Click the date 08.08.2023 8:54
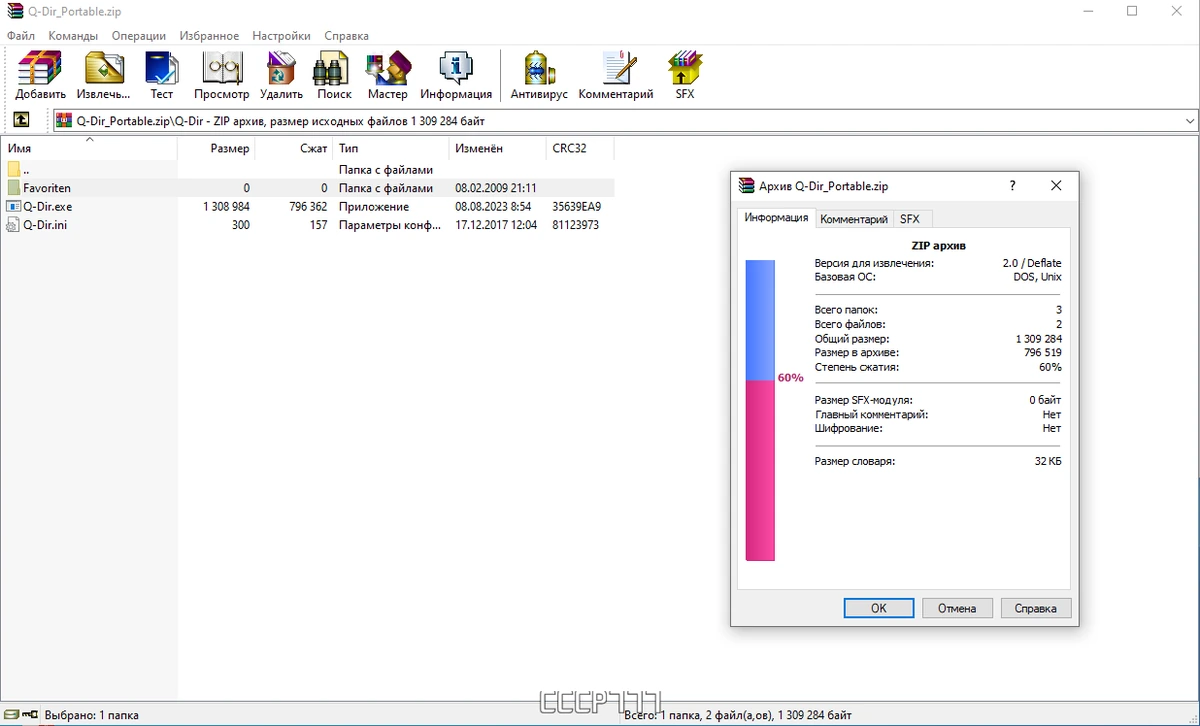The image size is (1200, 726). [x=493, y=206]
